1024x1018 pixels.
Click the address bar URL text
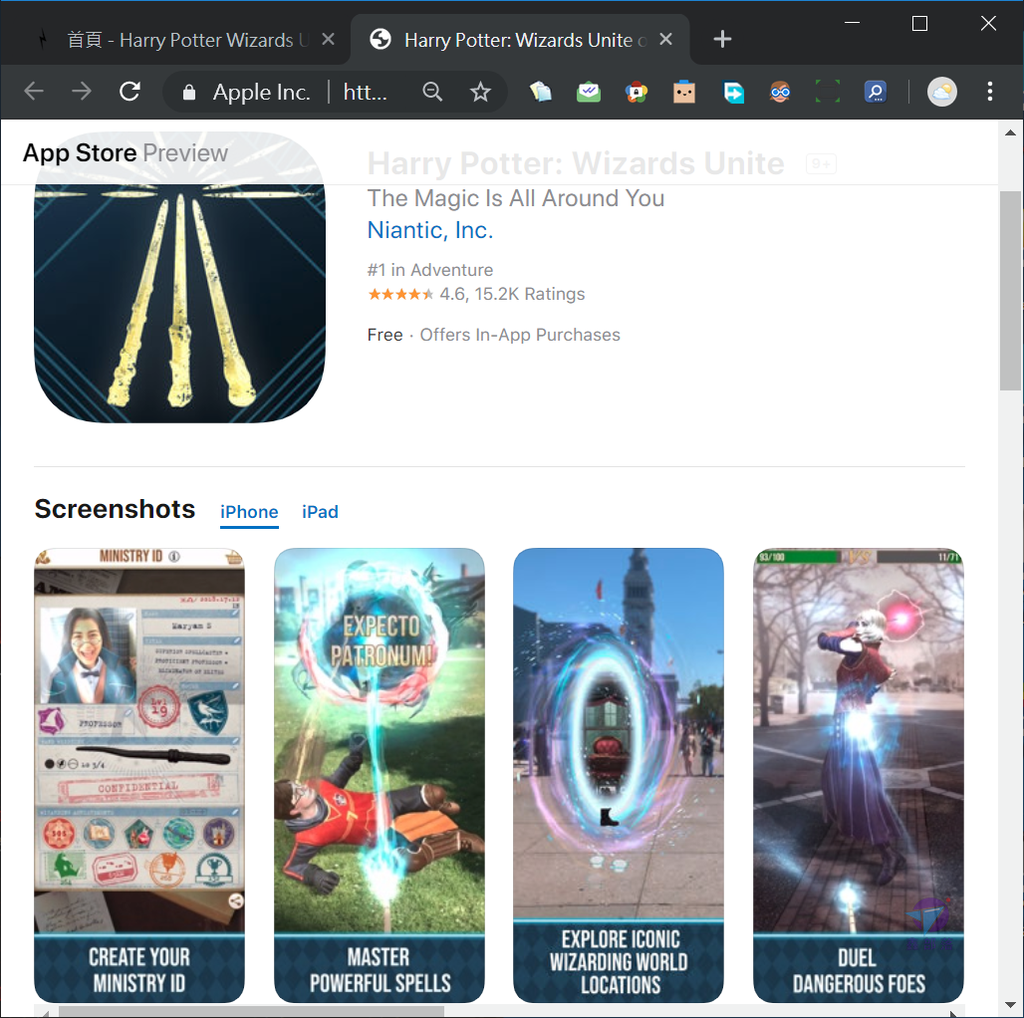[365, 92]
